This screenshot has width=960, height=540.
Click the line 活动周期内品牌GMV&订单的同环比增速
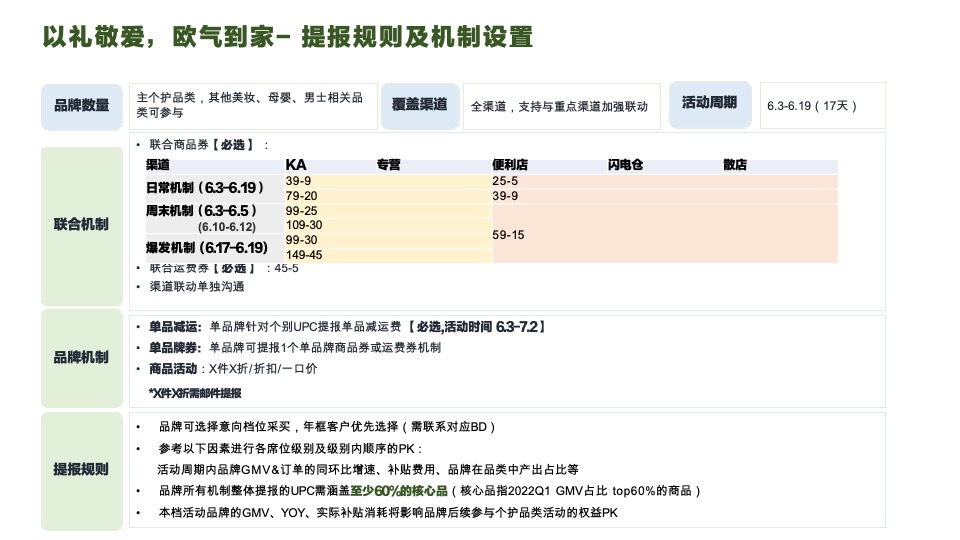coord(367,470)
